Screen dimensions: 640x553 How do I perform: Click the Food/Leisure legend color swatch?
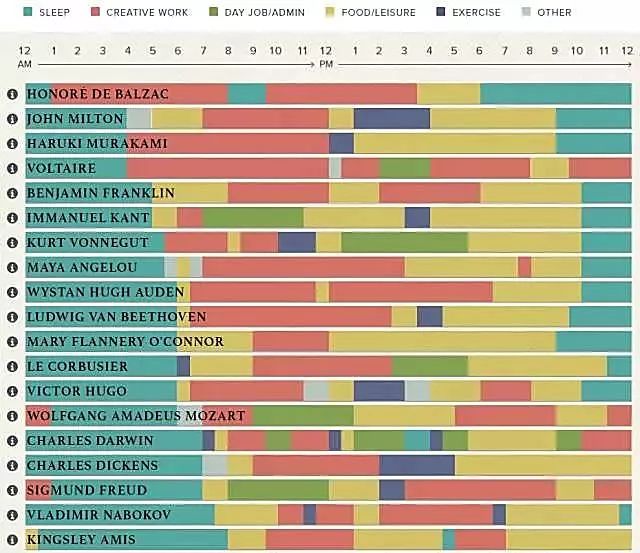(330, 12)
